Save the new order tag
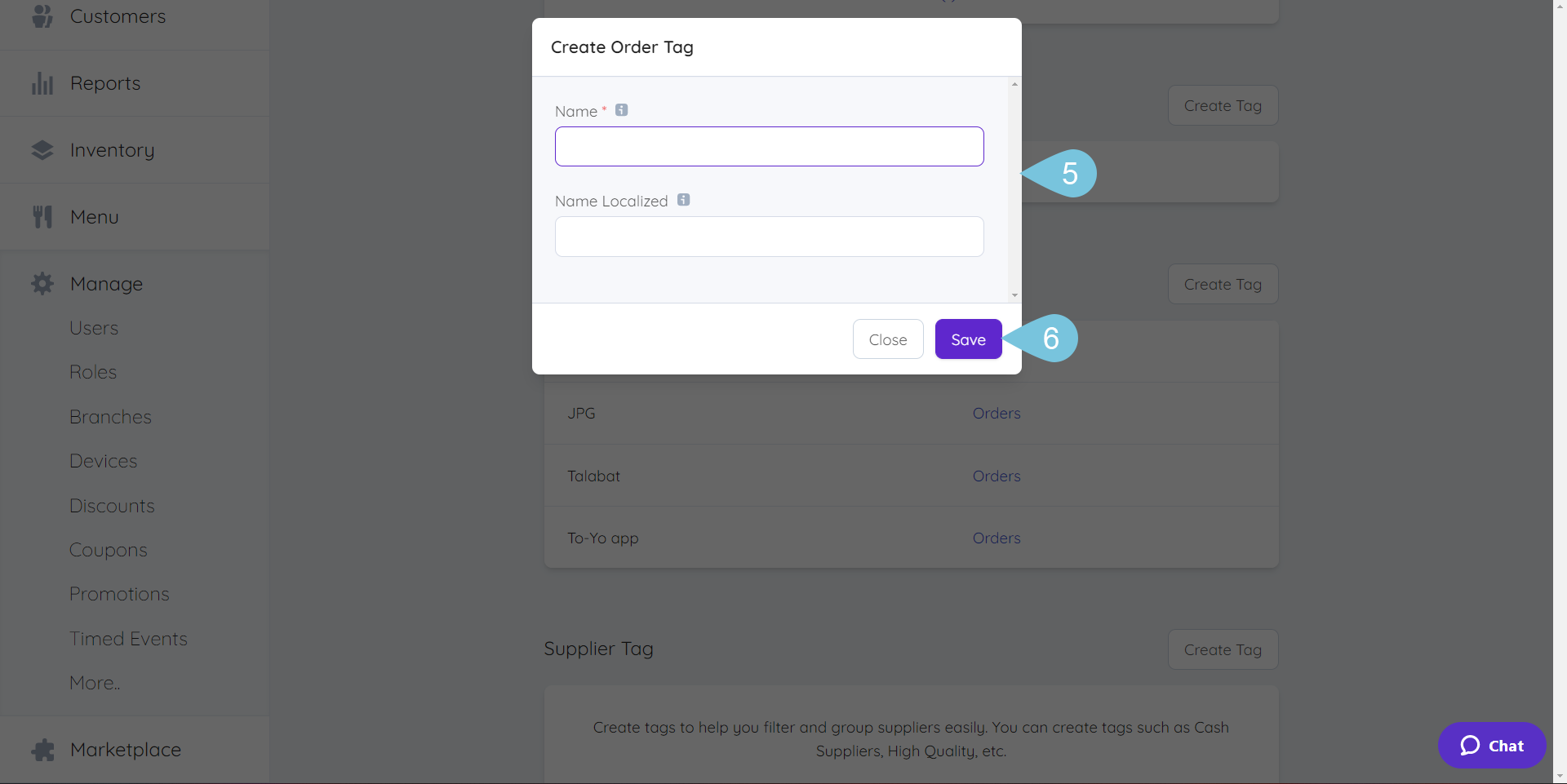 (x=968, y=339)
